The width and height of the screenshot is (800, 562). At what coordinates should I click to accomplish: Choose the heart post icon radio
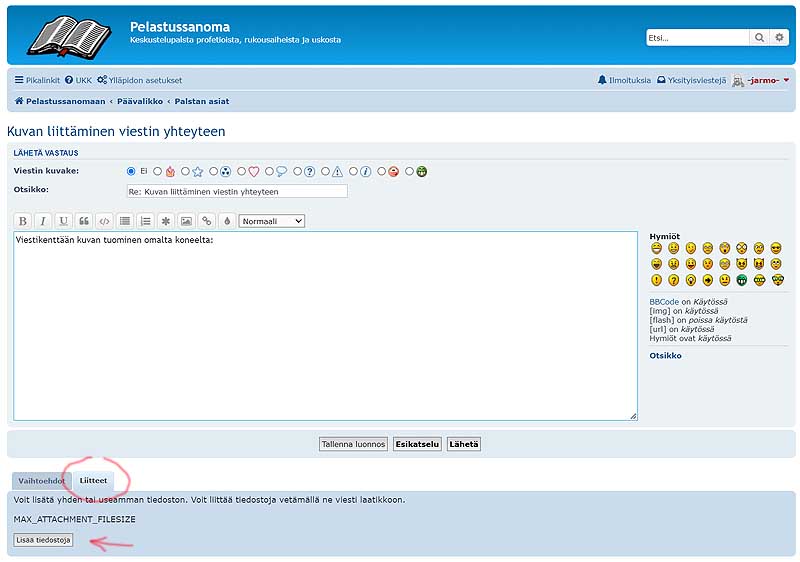click(242, 171)
